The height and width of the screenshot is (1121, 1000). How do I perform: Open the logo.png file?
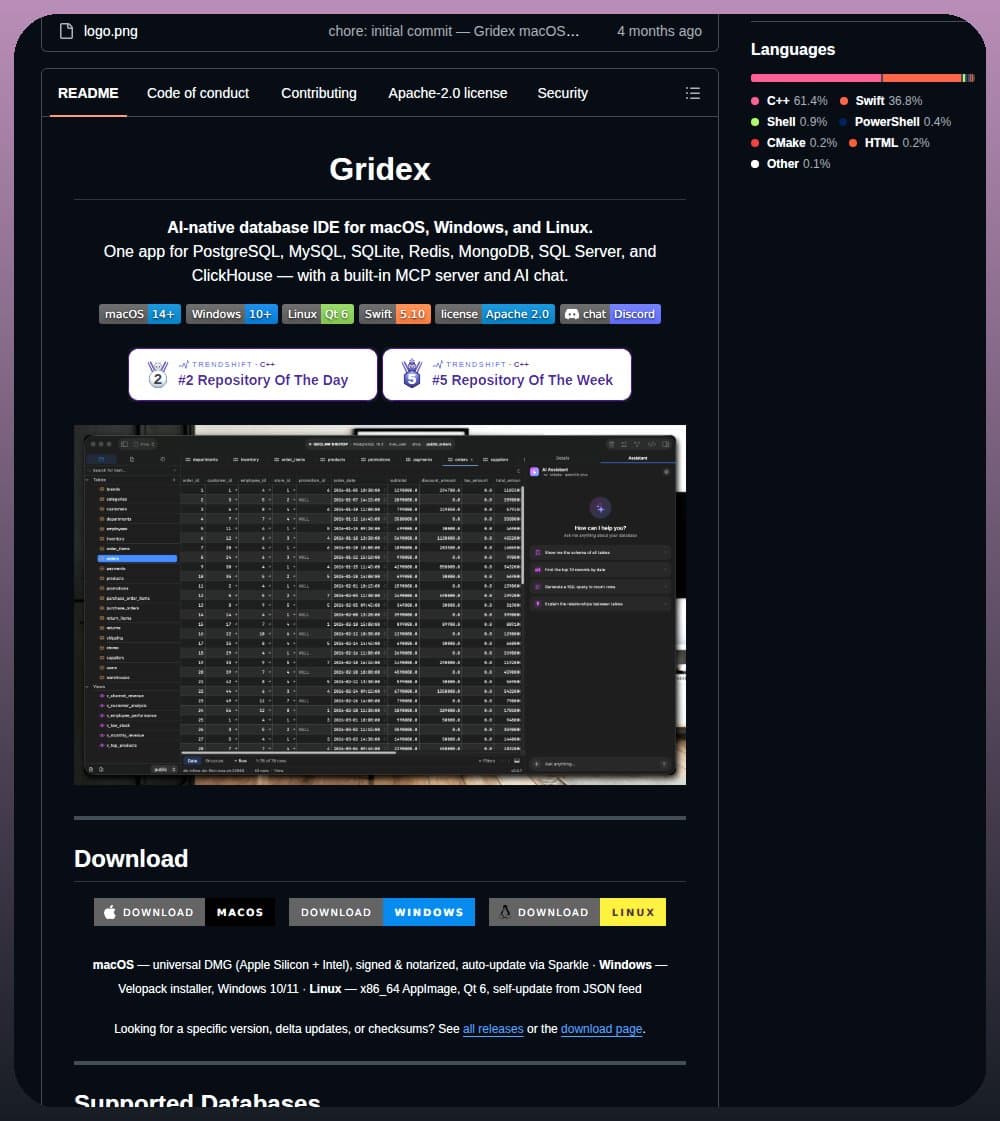111,31
